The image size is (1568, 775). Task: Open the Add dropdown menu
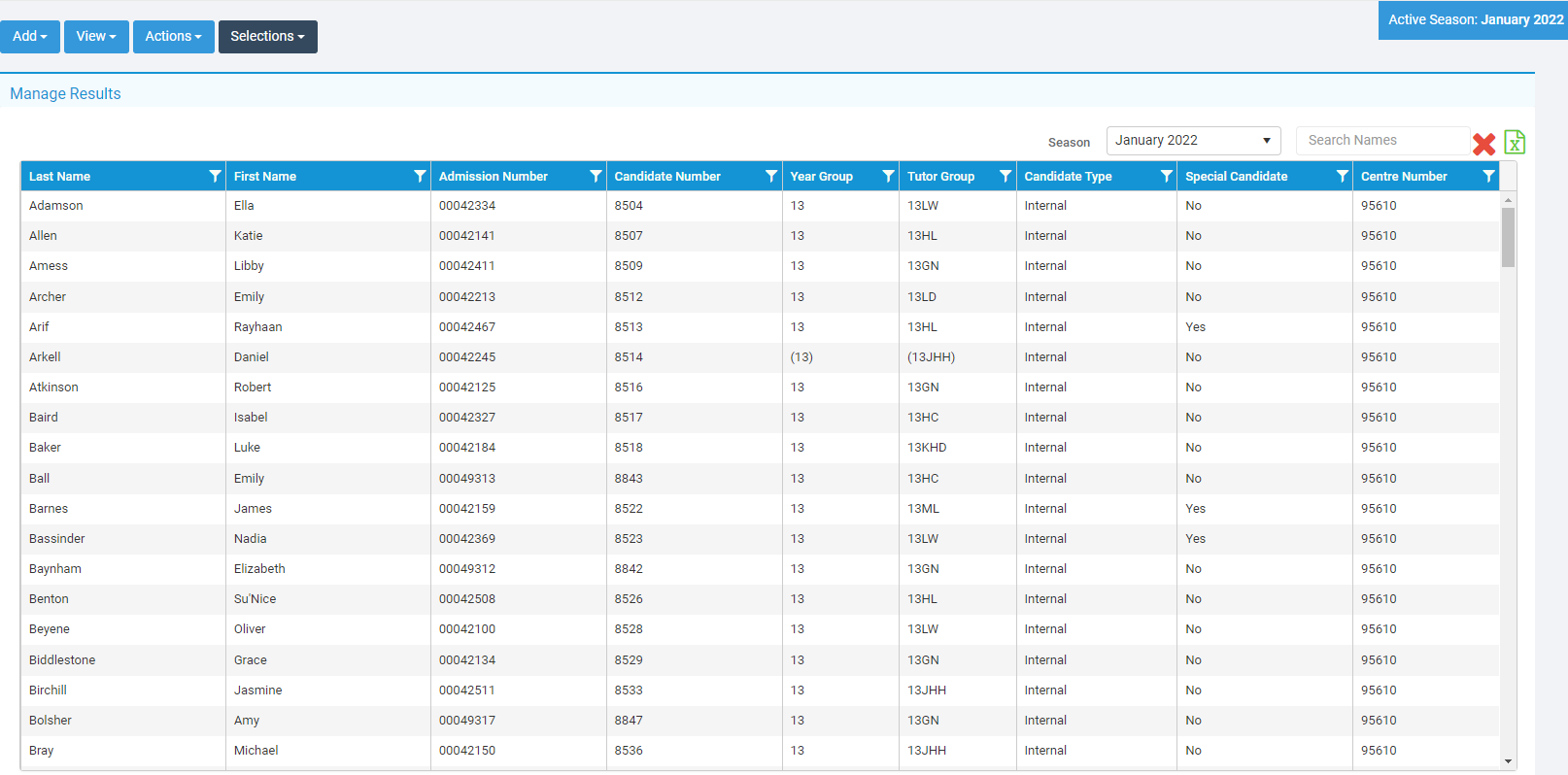tap(30, 37)
